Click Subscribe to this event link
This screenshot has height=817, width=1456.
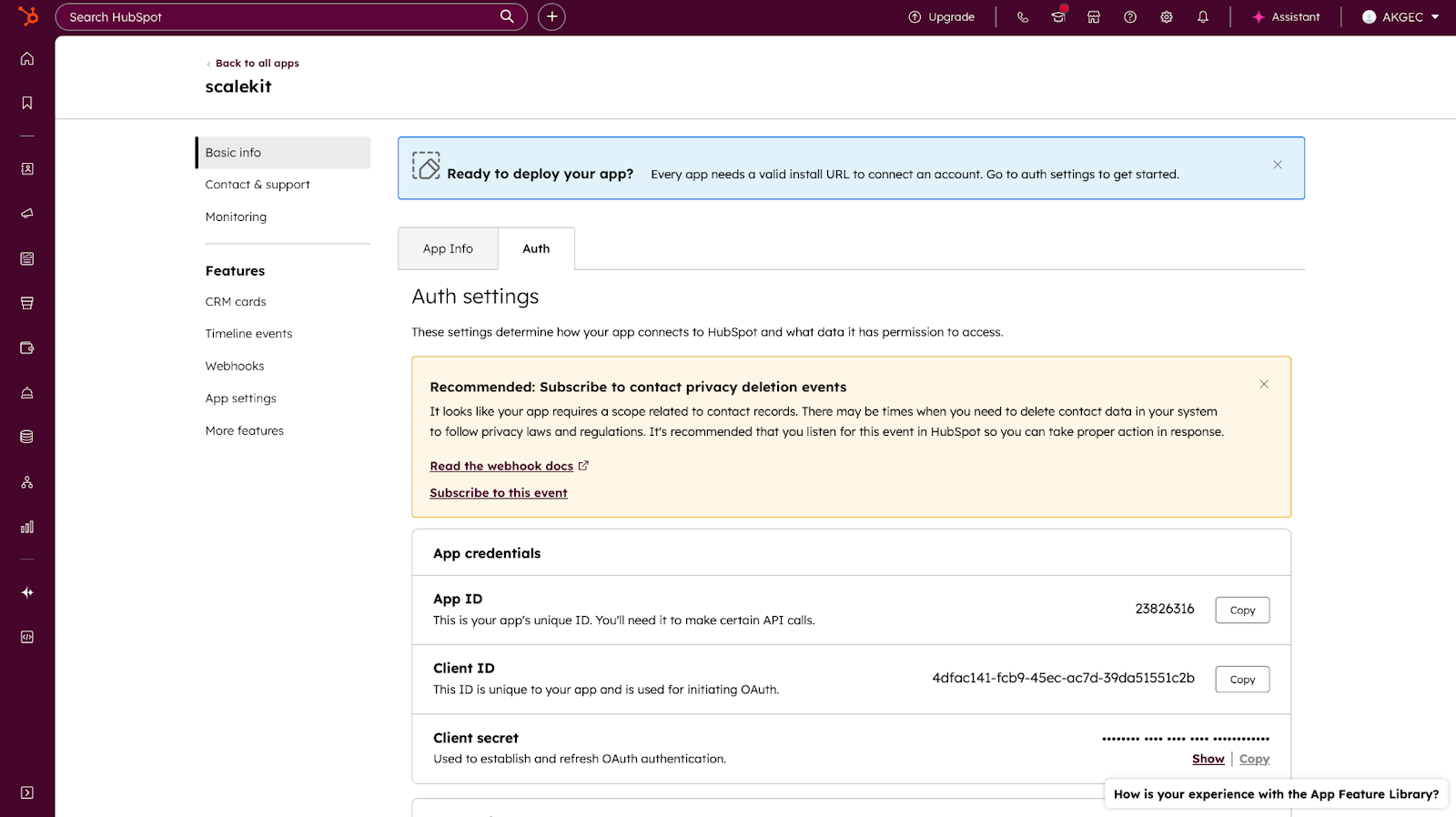click(499, 493)
